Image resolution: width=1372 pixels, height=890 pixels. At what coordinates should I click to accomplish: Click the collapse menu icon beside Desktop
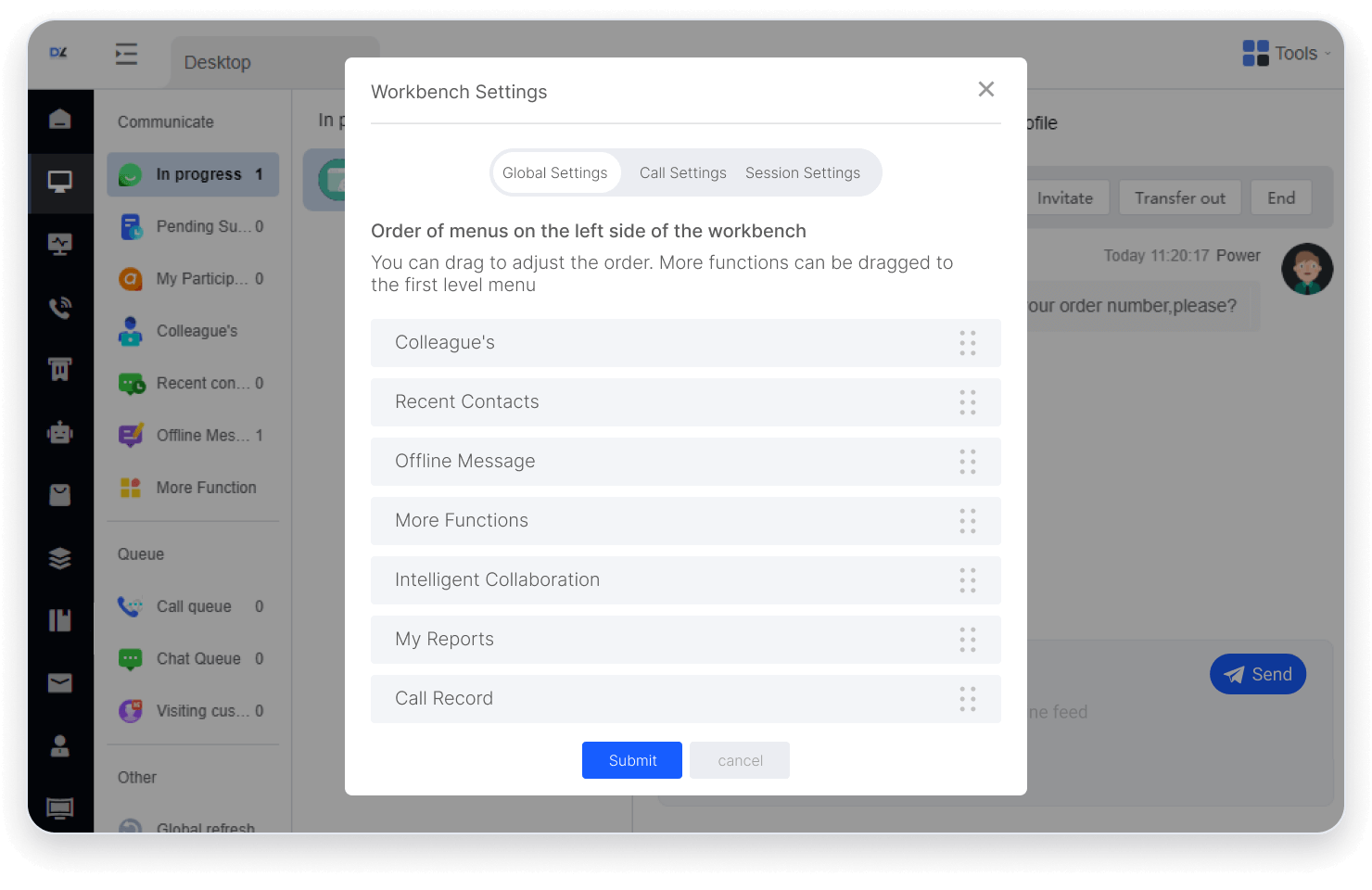[126, 55]
